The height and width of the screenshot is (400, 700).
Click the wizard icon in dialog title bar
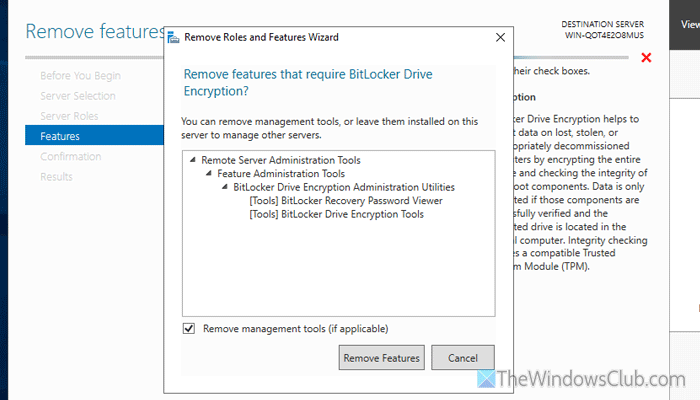click(173, 38)
